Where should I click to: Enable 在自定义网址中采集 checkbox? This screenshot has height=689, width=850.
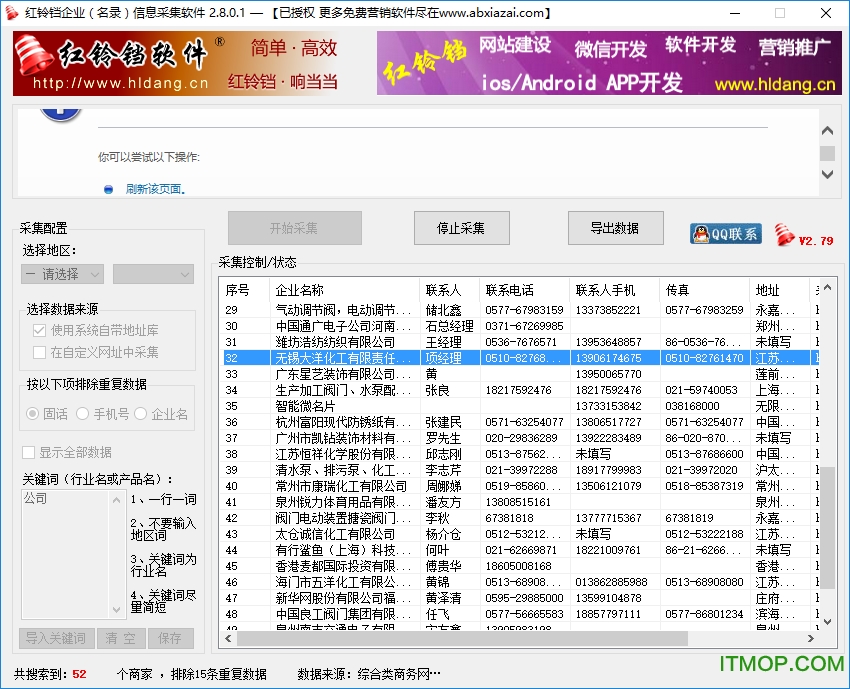pyautogui.click(x=39, y=352)
